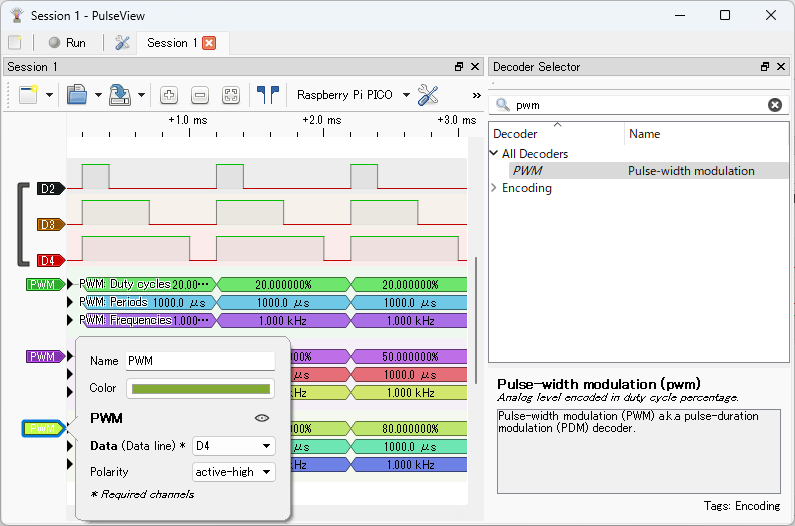
Task: Click the trace view vertical scrollbar
Action: [476, 321]
